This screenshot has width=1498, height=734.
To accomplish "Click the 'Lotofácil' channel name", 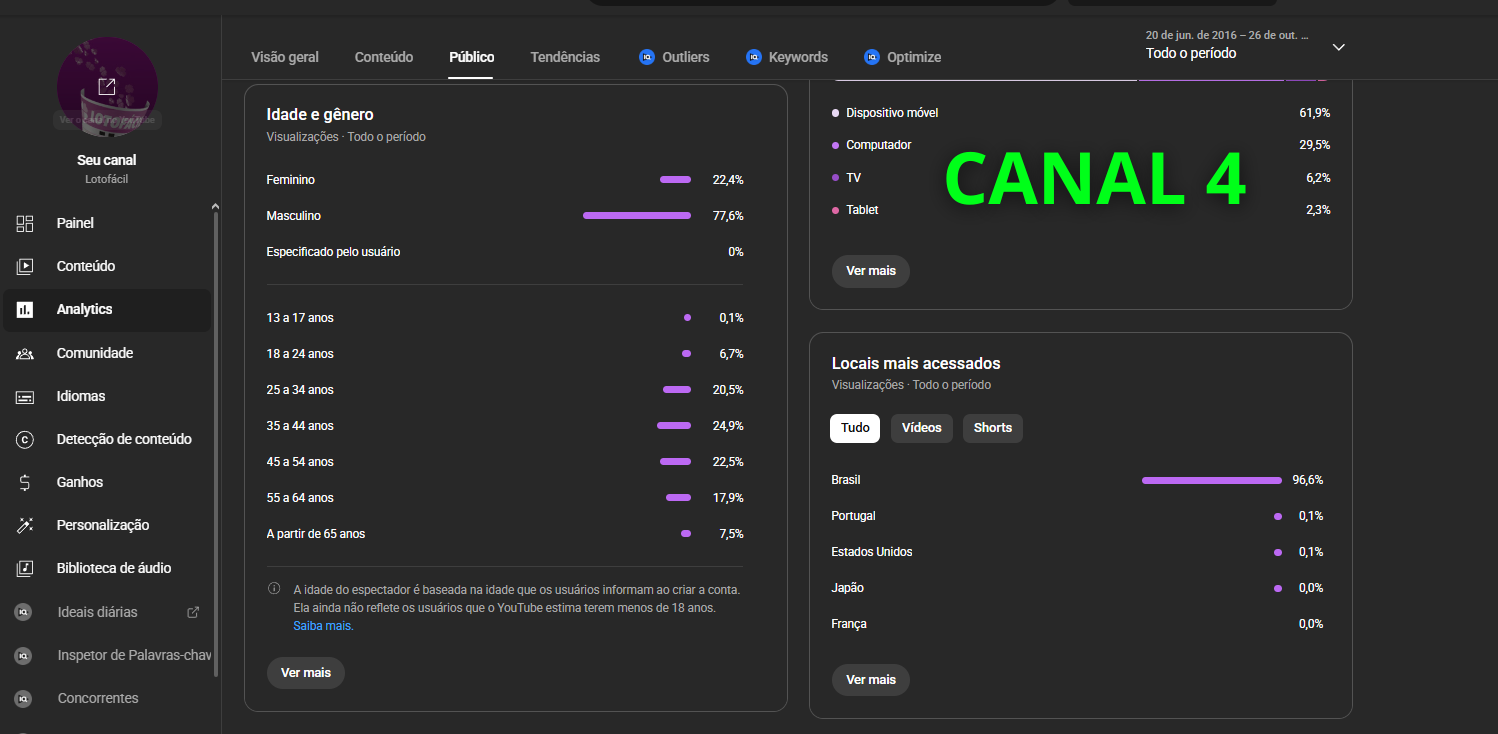I will 107,179.
